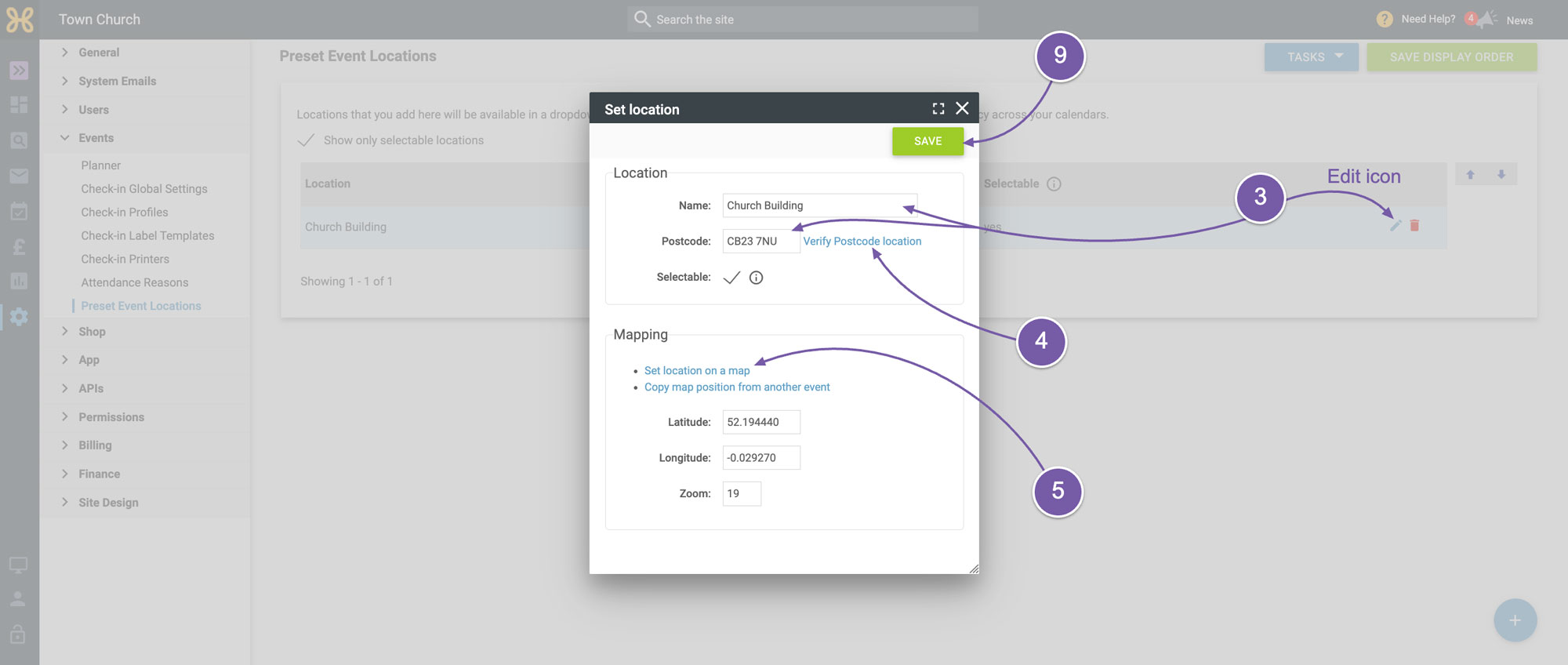Screen dimensions: 1568x665
Task: Expand the Set location dialog to fullscreen
Action: [x=938, y=108]
